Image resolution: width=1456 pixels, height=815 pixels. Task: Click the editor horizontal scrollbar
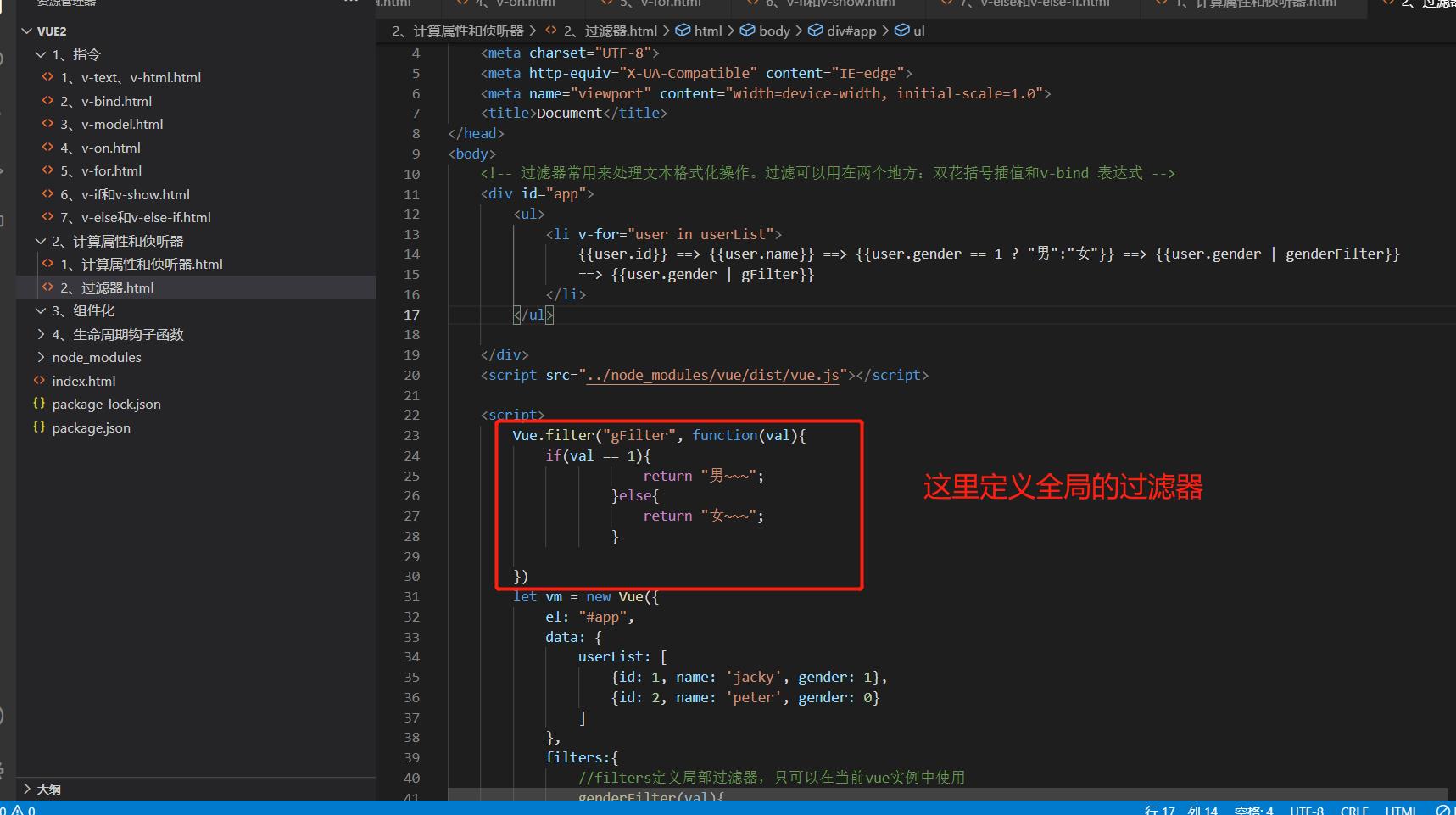(x=947, y=794)
